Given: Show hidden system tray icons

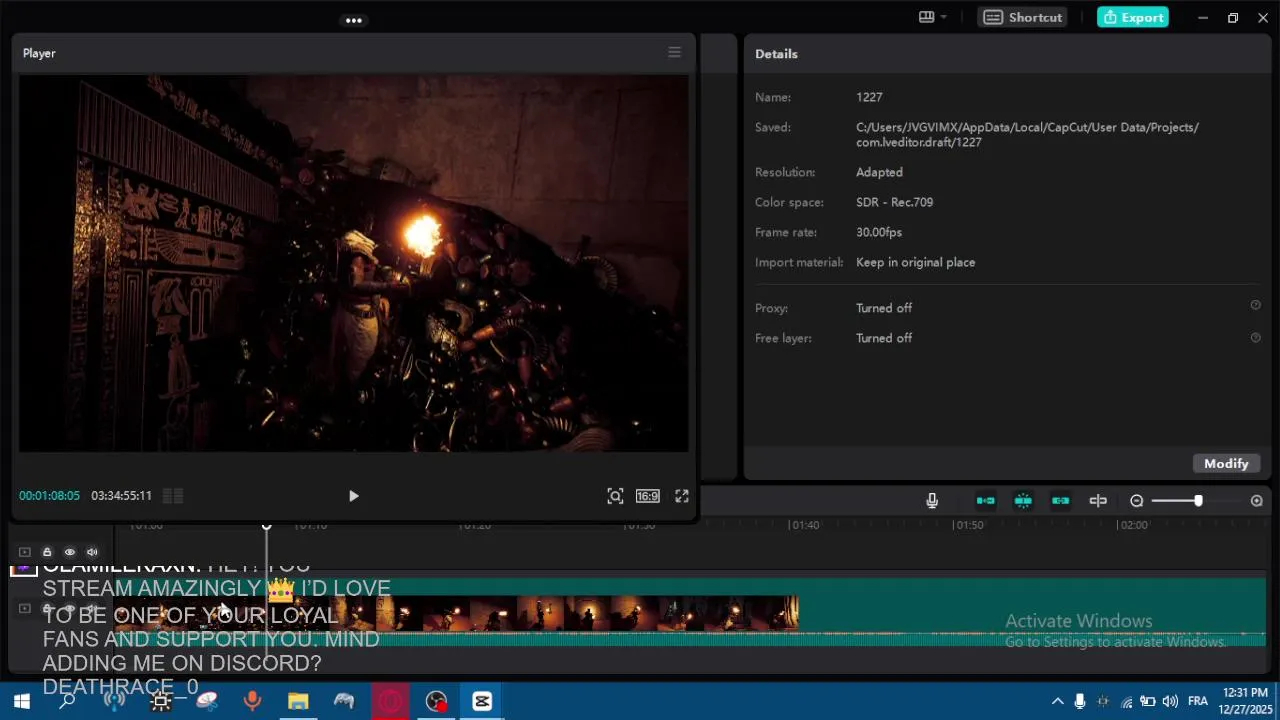Looking at the screenshot, I should point(1057,701).
